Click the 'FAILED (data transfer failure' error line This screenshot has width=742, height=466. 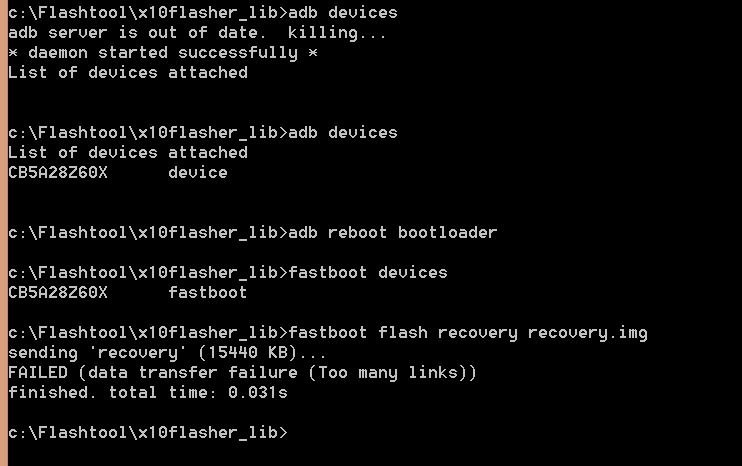(x=242, y=373)
